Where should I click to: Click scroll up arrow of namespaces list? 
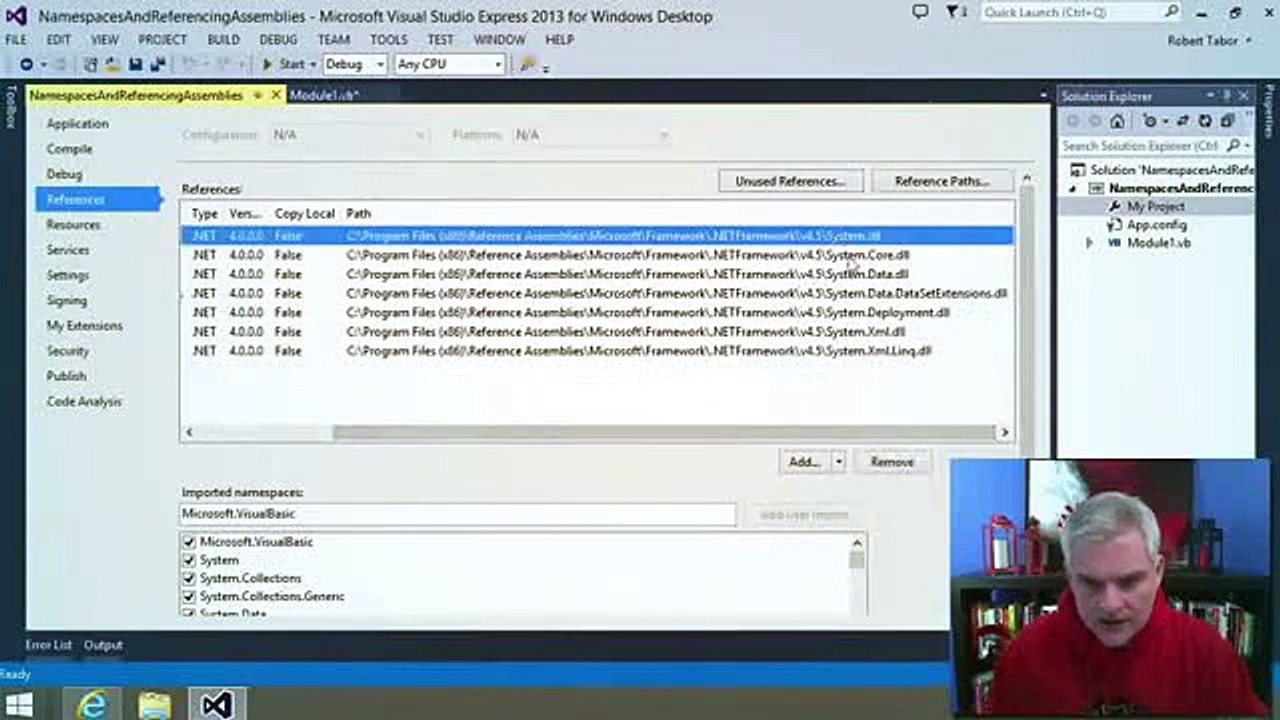pos(857,542)
